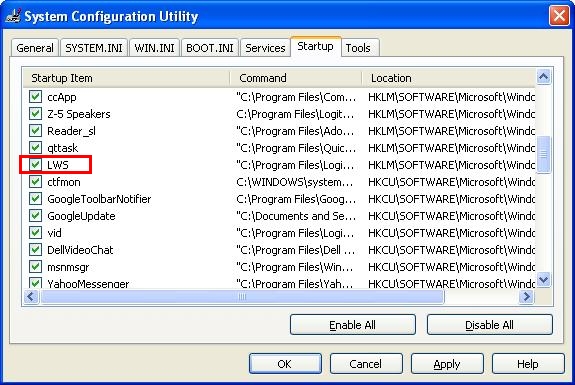Click the qttask command path cell
Screen dimensions: 575x385
(296, 148)
